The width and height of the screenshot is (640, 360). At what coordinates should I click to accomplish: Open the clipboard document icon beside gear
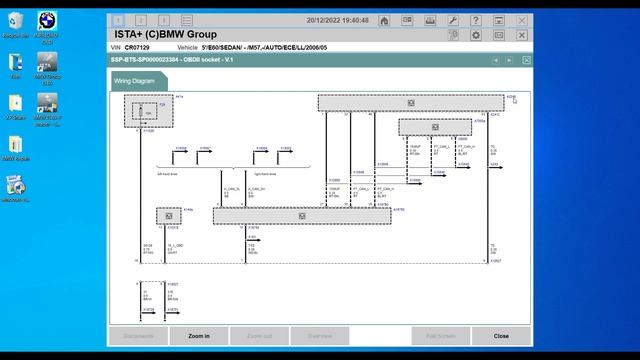coord(453,35)
